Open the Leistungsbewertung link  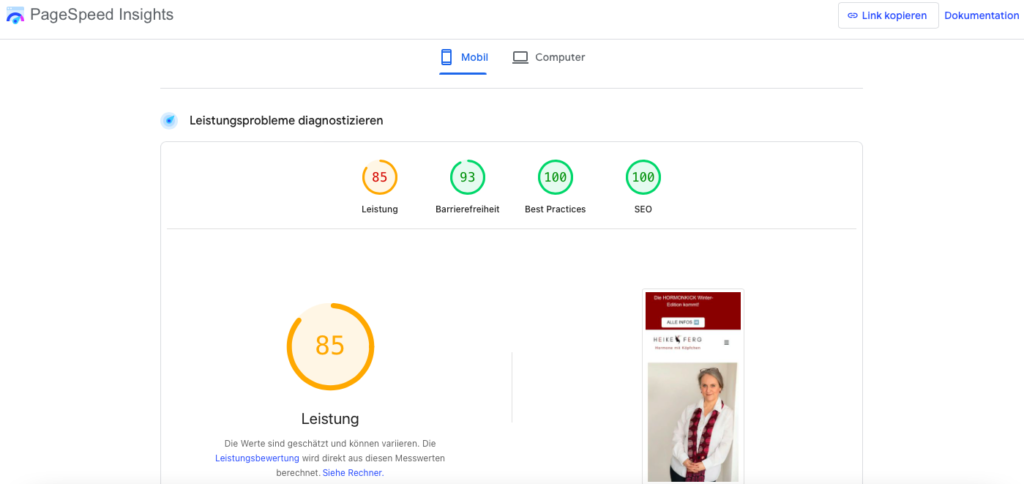coord(257,457)
